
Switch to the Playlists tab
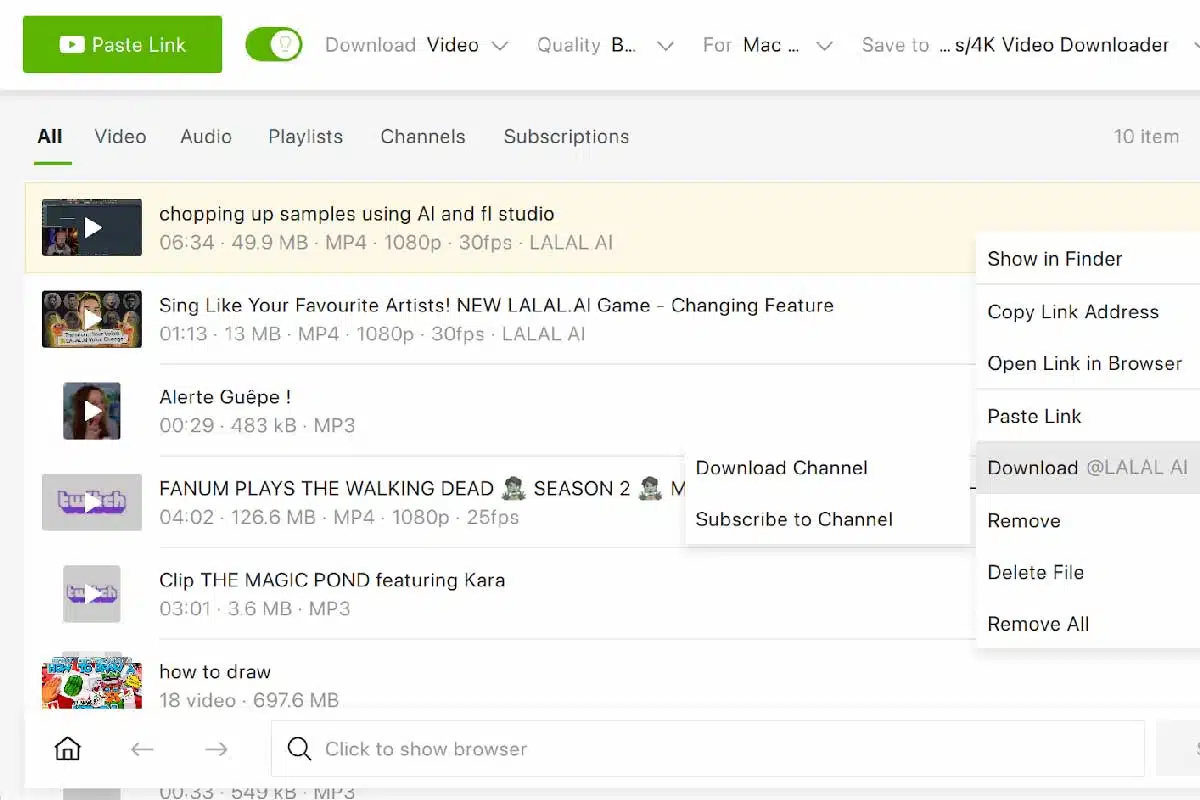pyautogui.click(x=305, y=137)
